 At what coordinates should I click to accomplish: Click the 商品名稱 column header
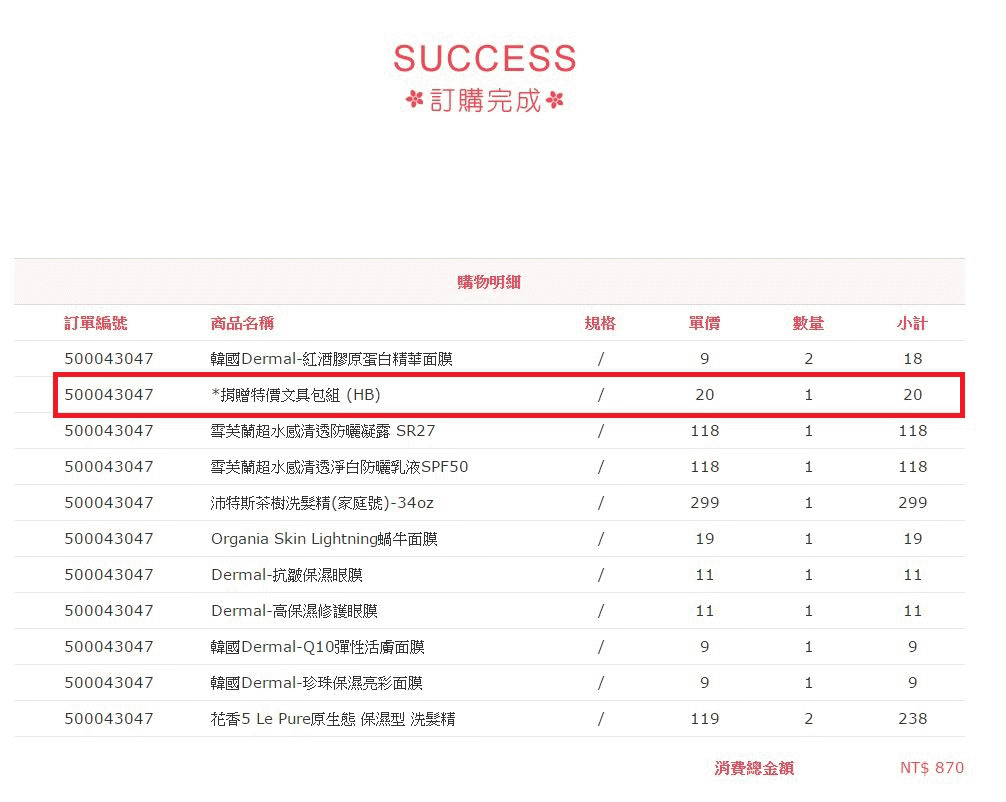pyautogui.click(x=242, y=323)
